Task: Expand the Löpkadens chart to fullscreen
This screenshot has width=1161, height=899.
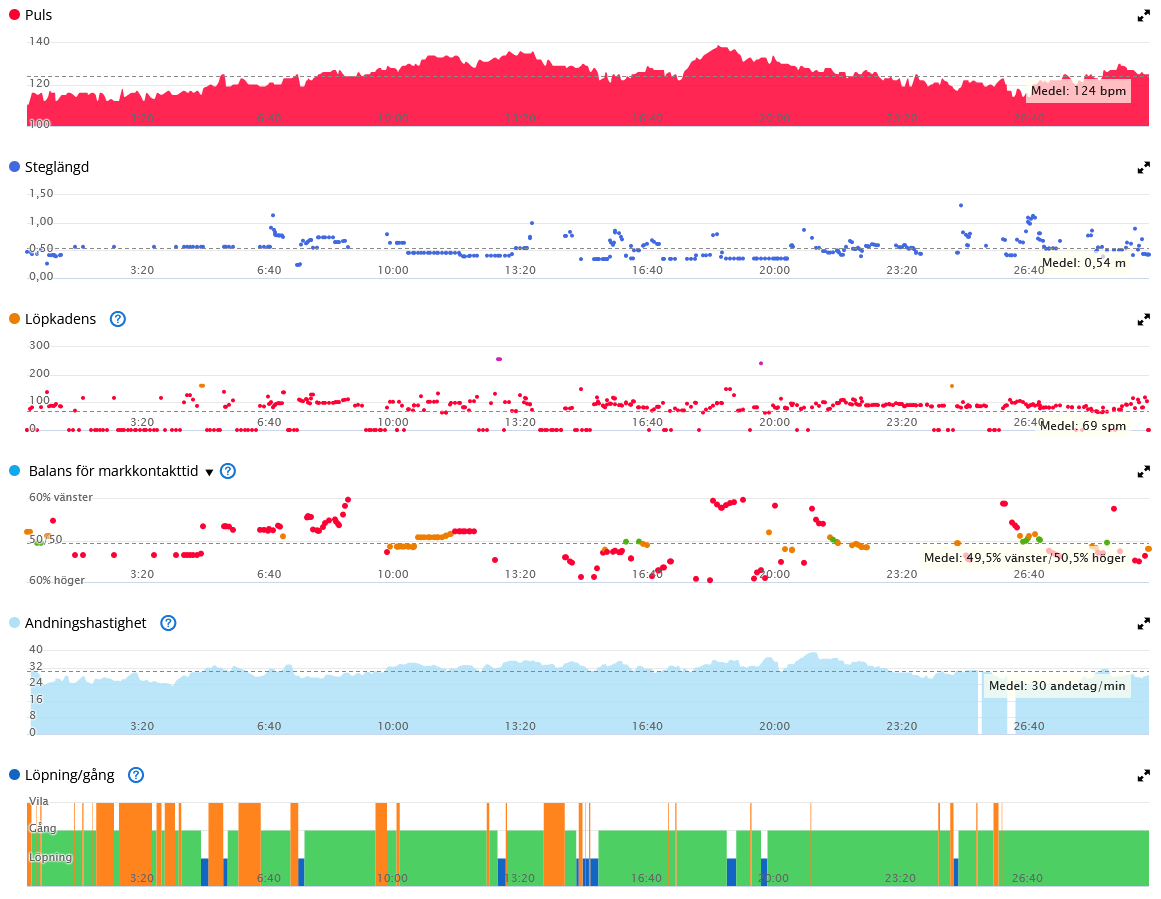Action: click(1143, 319)
